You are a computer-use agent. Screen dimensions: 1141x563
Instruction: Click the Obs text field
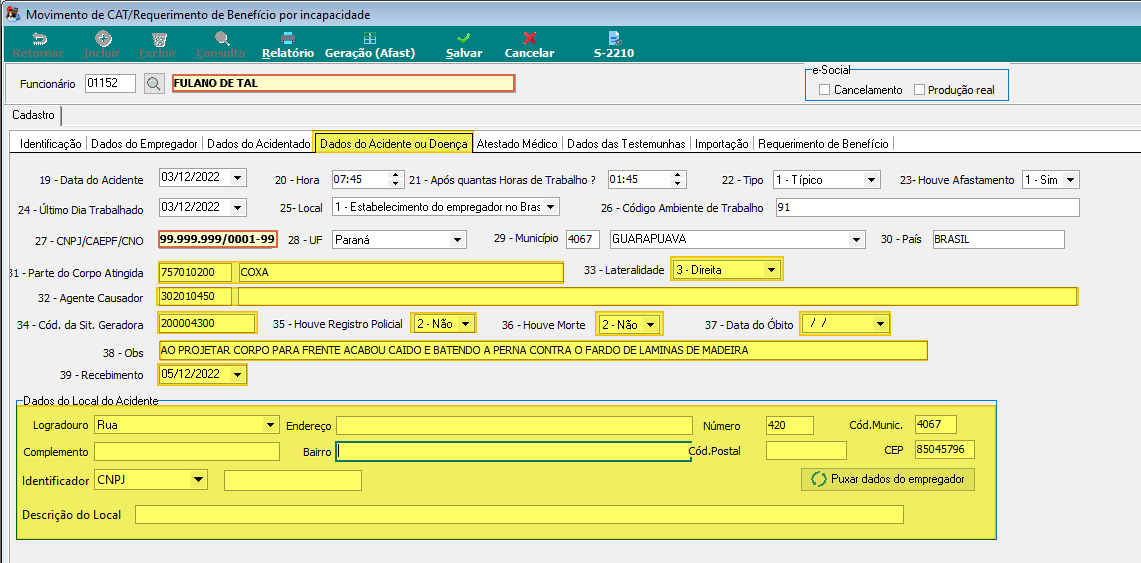543,351
